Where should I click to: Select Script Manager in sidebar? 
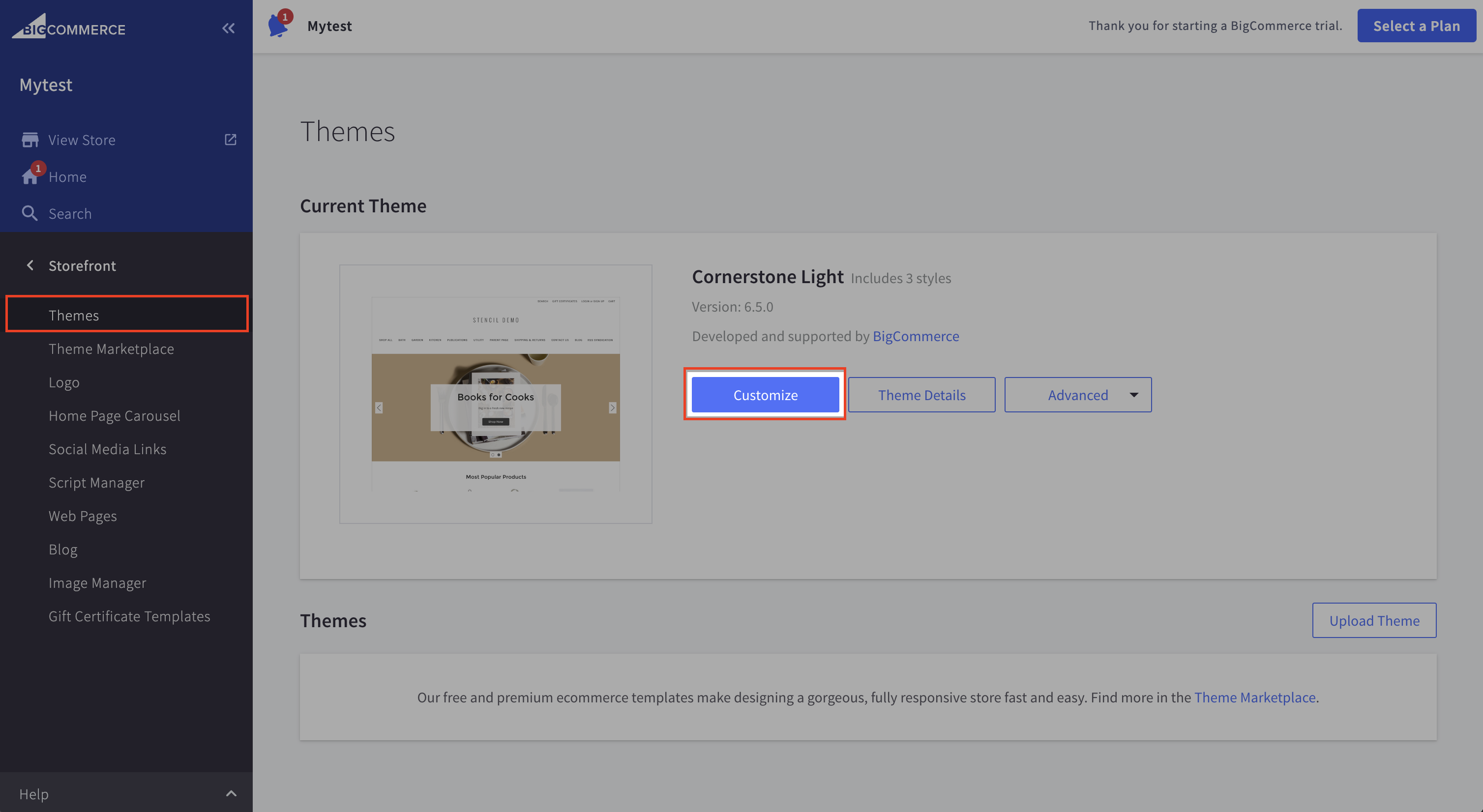[96, 482]
